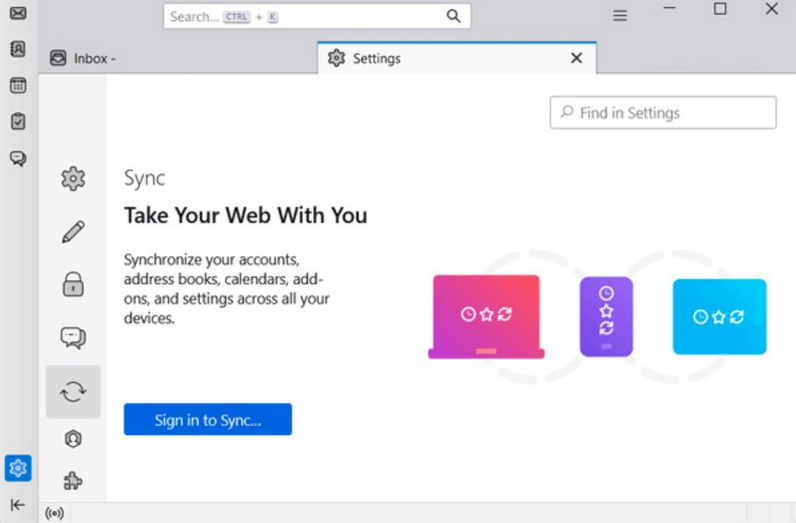Image resolution: width=796 pixels, height=523 pixels.
Task: Open Account Settings icon in settings sidebar
Action: tap(73, 439)
